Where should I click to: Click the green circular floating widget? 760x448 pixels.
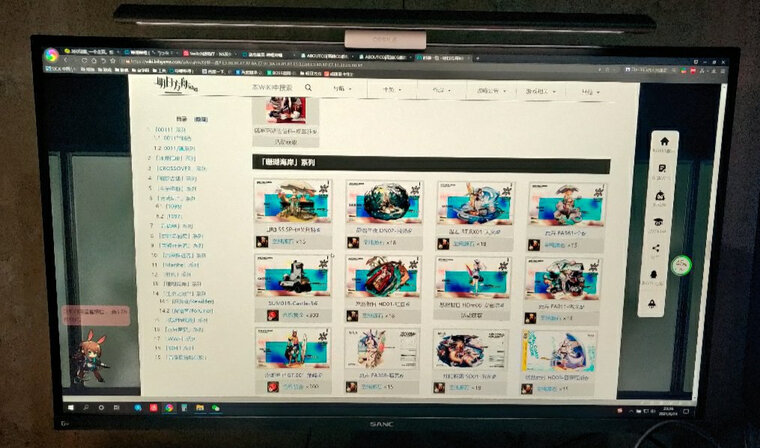tap(681, 265)
